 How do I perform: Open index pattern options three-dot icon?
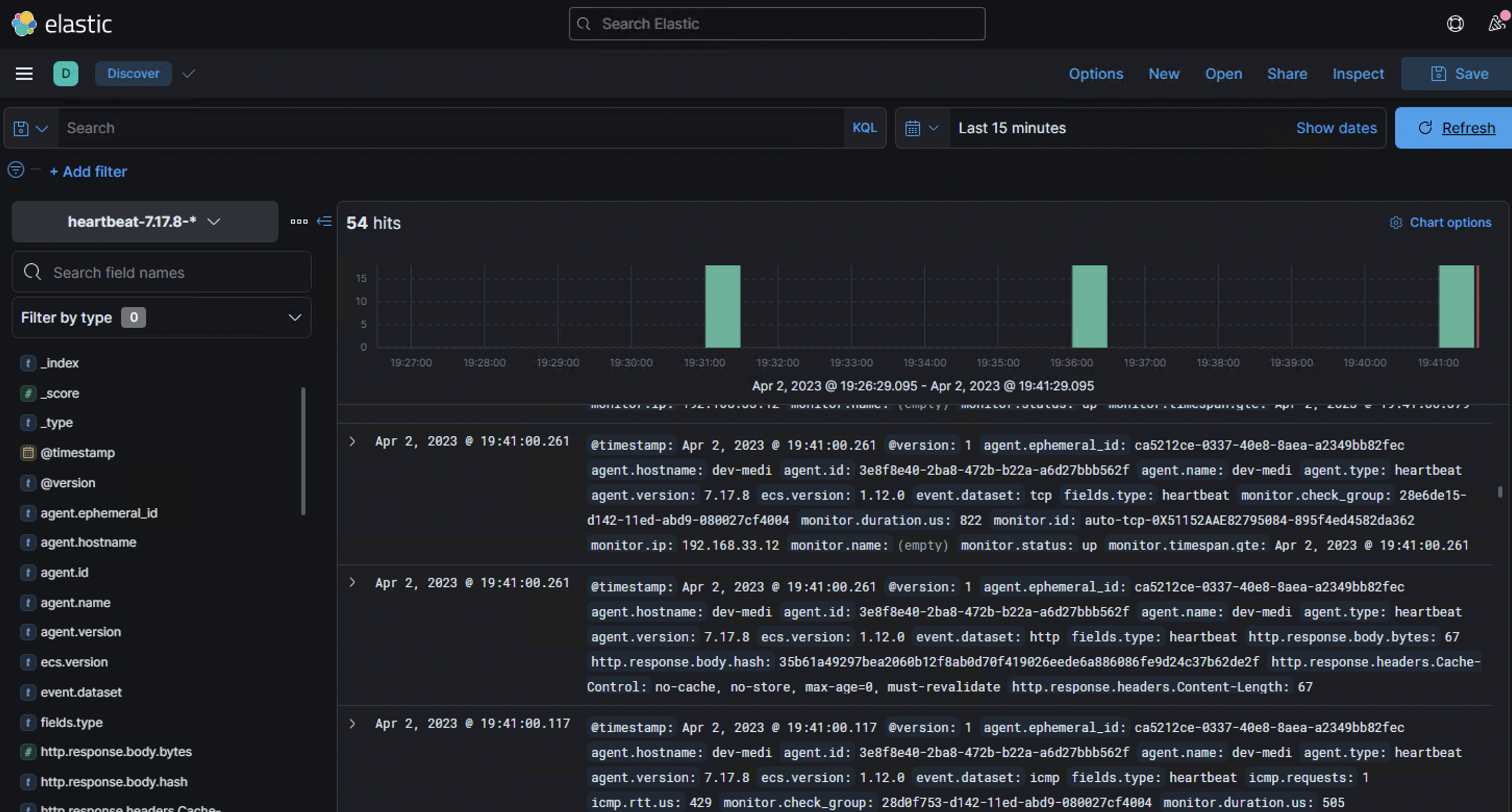pos(300,222)
